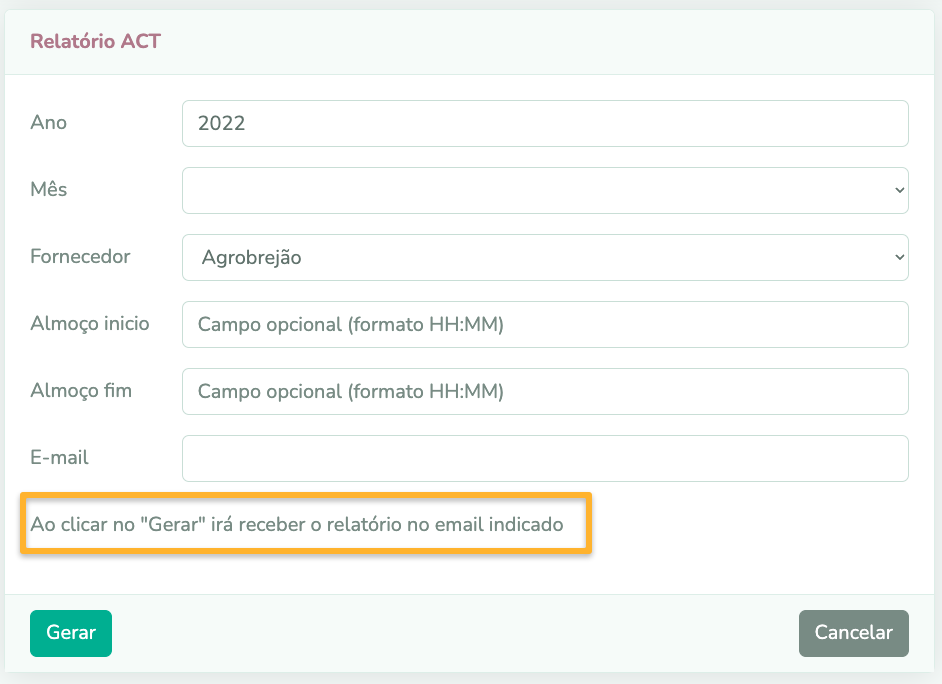Focus the Almoço fim time field
This screenshot has height=684, width=942.
coord(545,391)
